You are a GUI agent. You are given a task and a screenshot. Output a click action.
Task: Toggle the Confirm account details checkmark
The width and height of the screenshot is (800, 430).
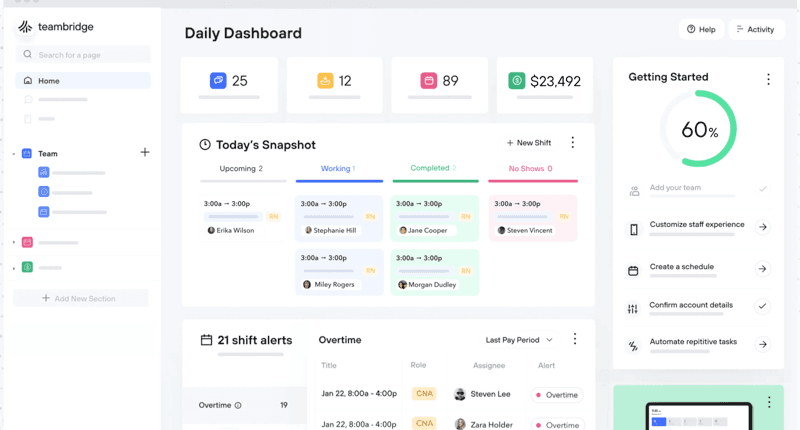tap(763, 306)
